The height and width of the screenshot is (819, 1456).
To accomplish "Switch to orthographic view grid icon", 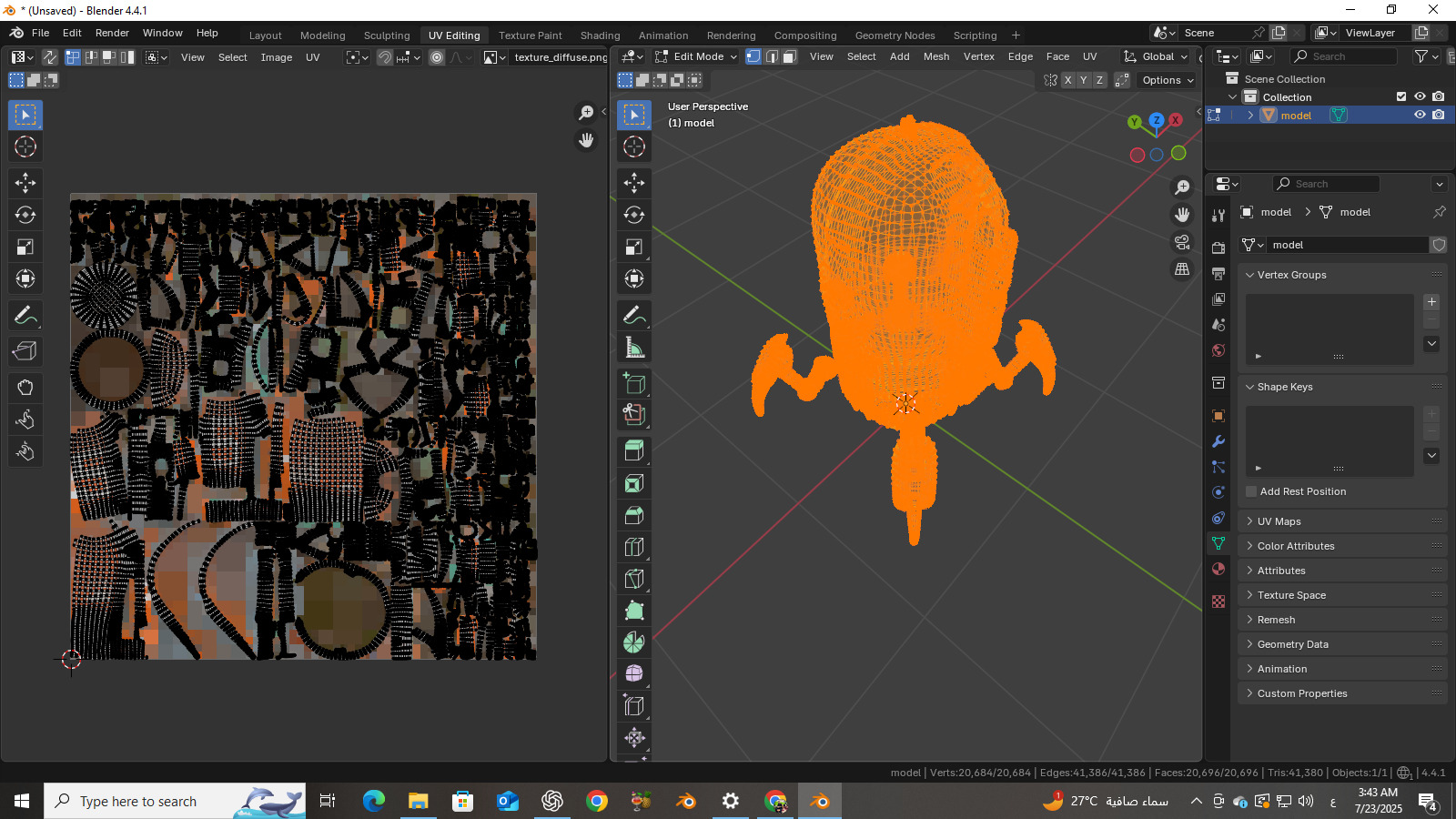I will tap(1182, 269).
